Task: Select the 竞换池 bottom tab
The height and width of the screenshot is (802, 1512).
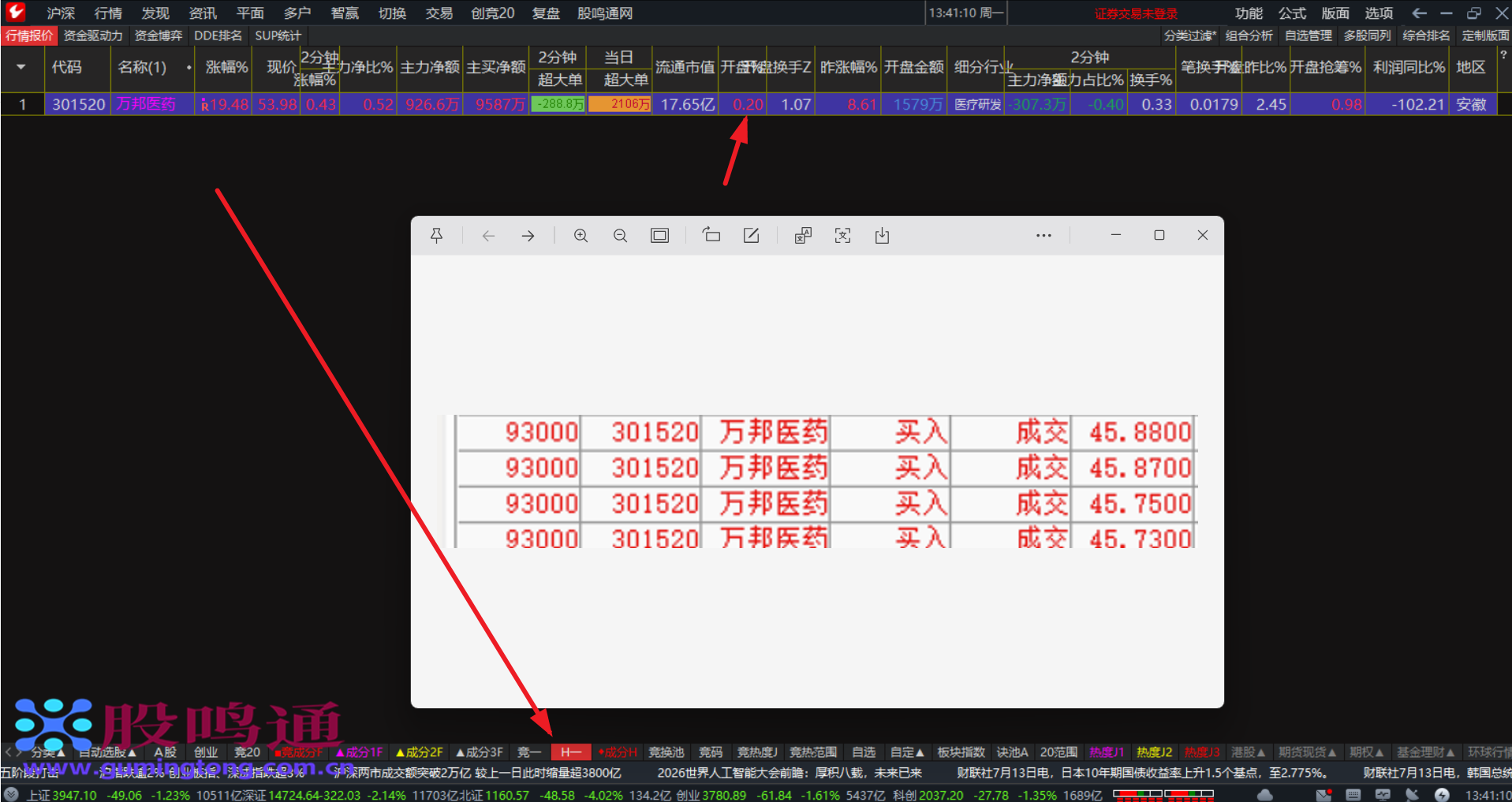Action: click(x=666, y=752)
